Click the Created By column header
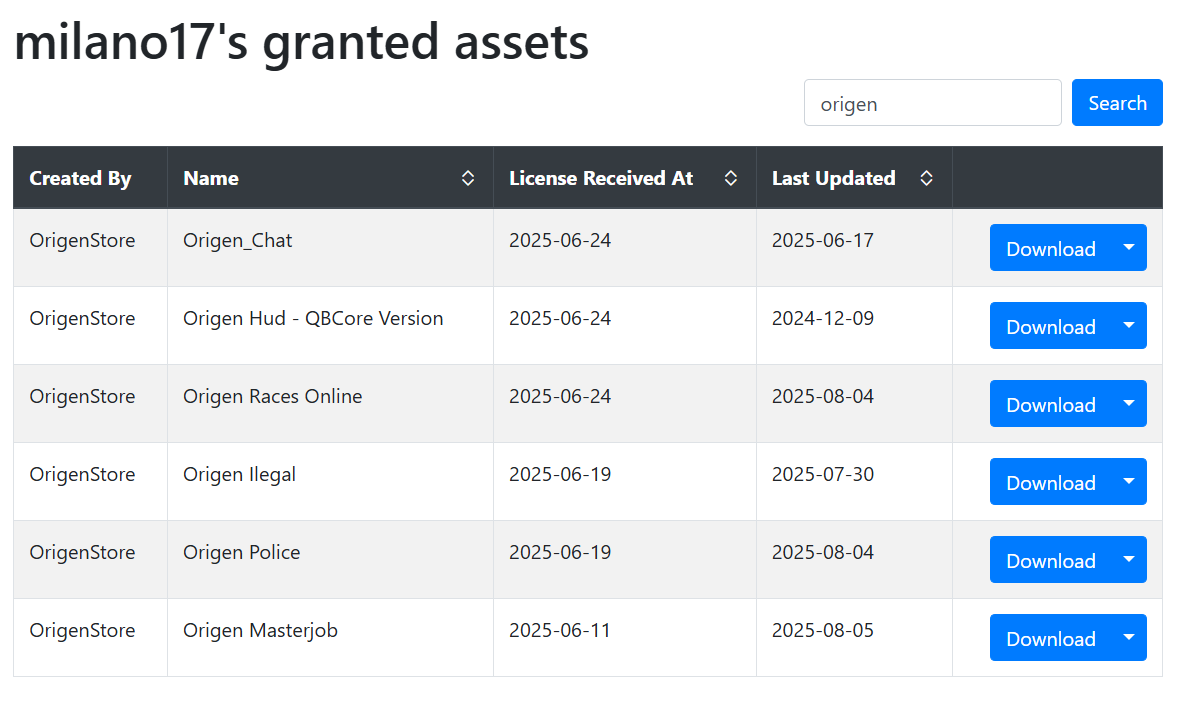 click(x=81, y=178)
